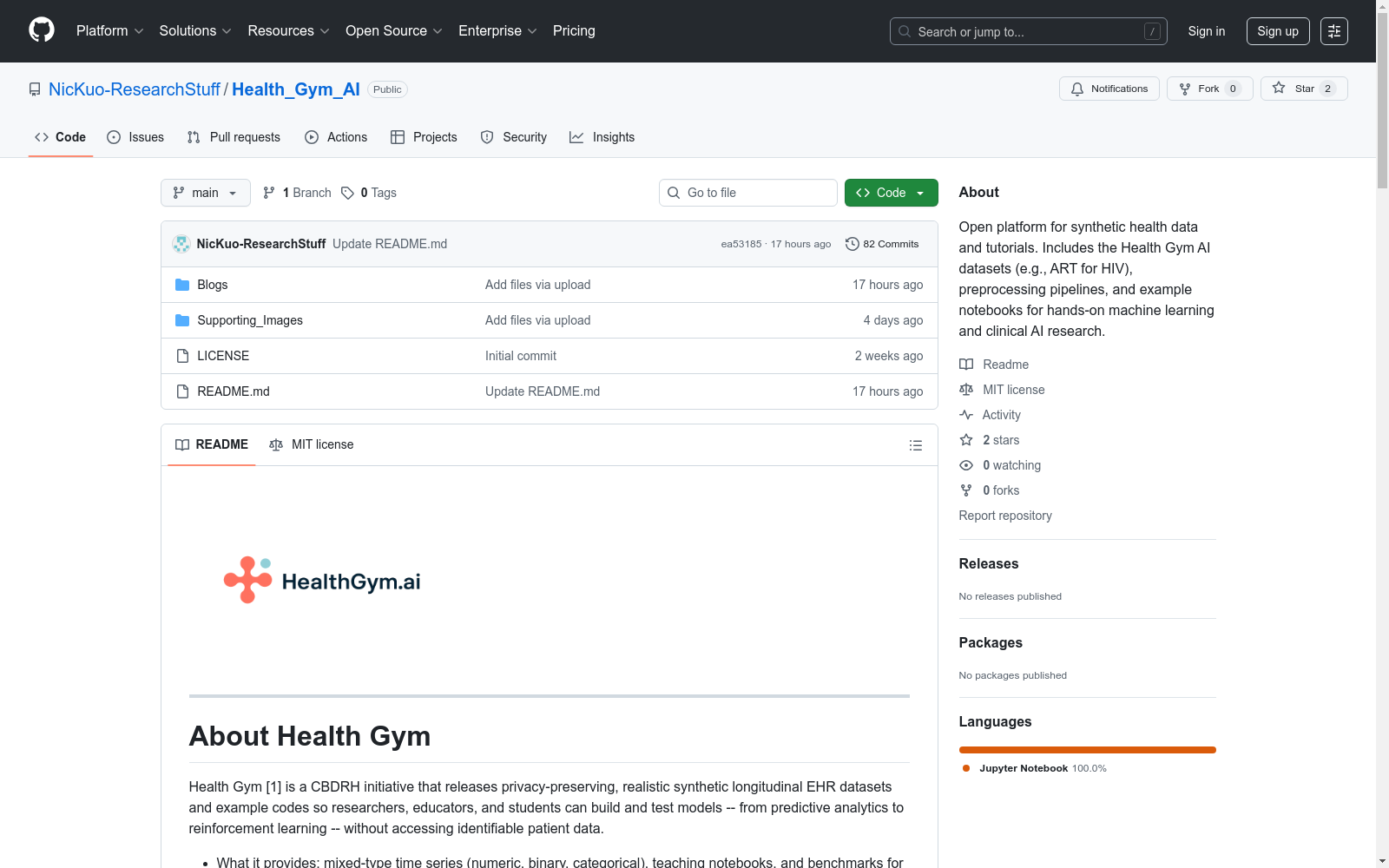The height and width of the screenshot is (868, 1389).
Task: Open commit hash ea53185
Action: pos(741,244)
